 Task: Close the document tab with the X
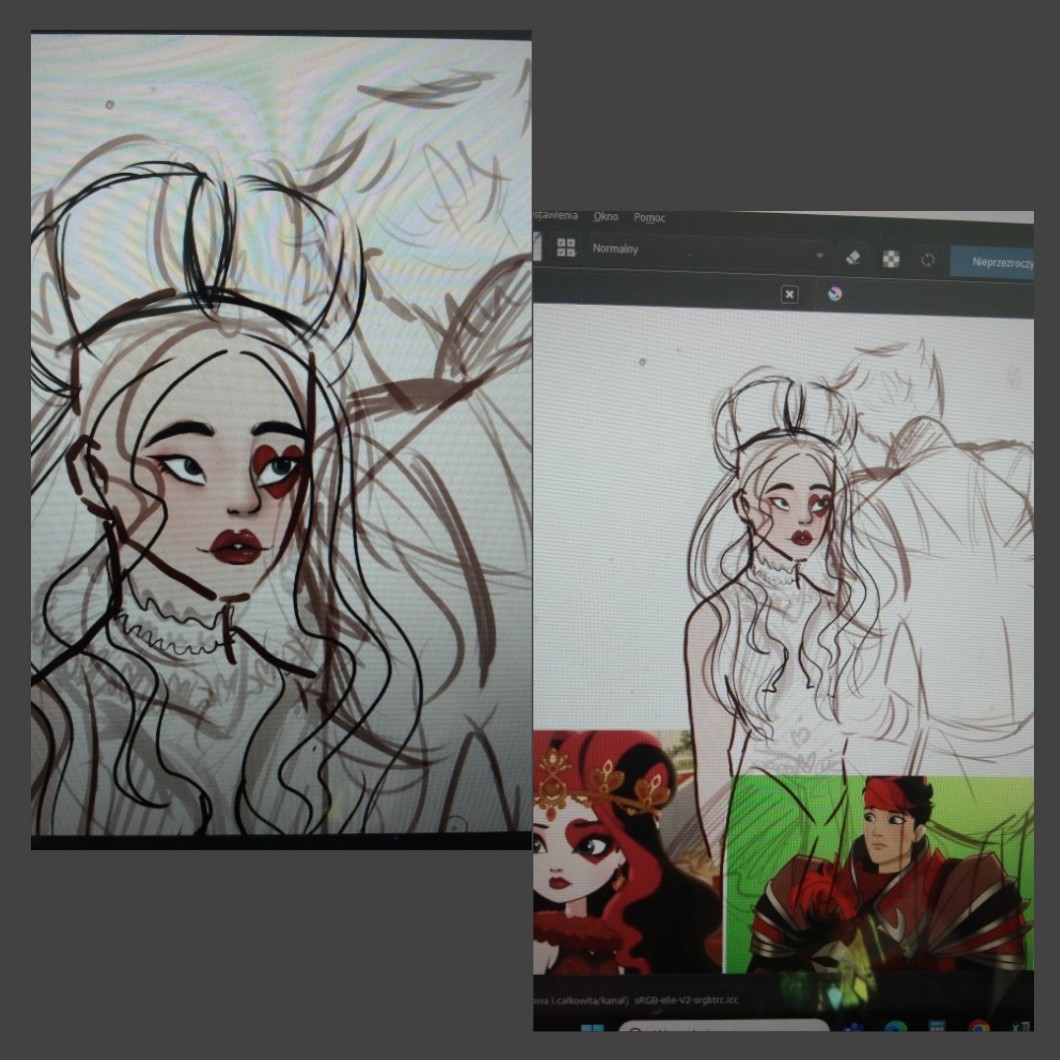(789, 294)
